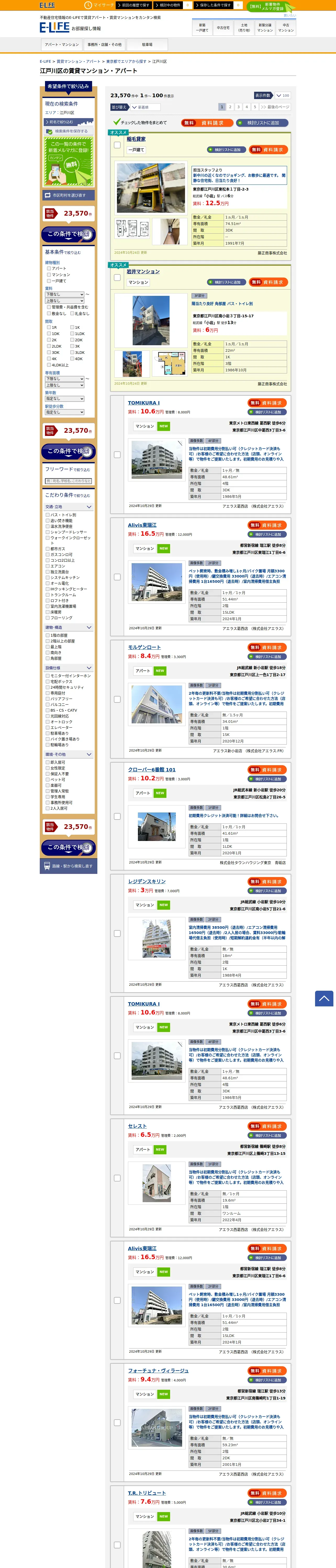Open 専有面積 上限なし dropdown
Image resolution: width=336 pixels, height=1568 pixels.
(x=65, y=385)
